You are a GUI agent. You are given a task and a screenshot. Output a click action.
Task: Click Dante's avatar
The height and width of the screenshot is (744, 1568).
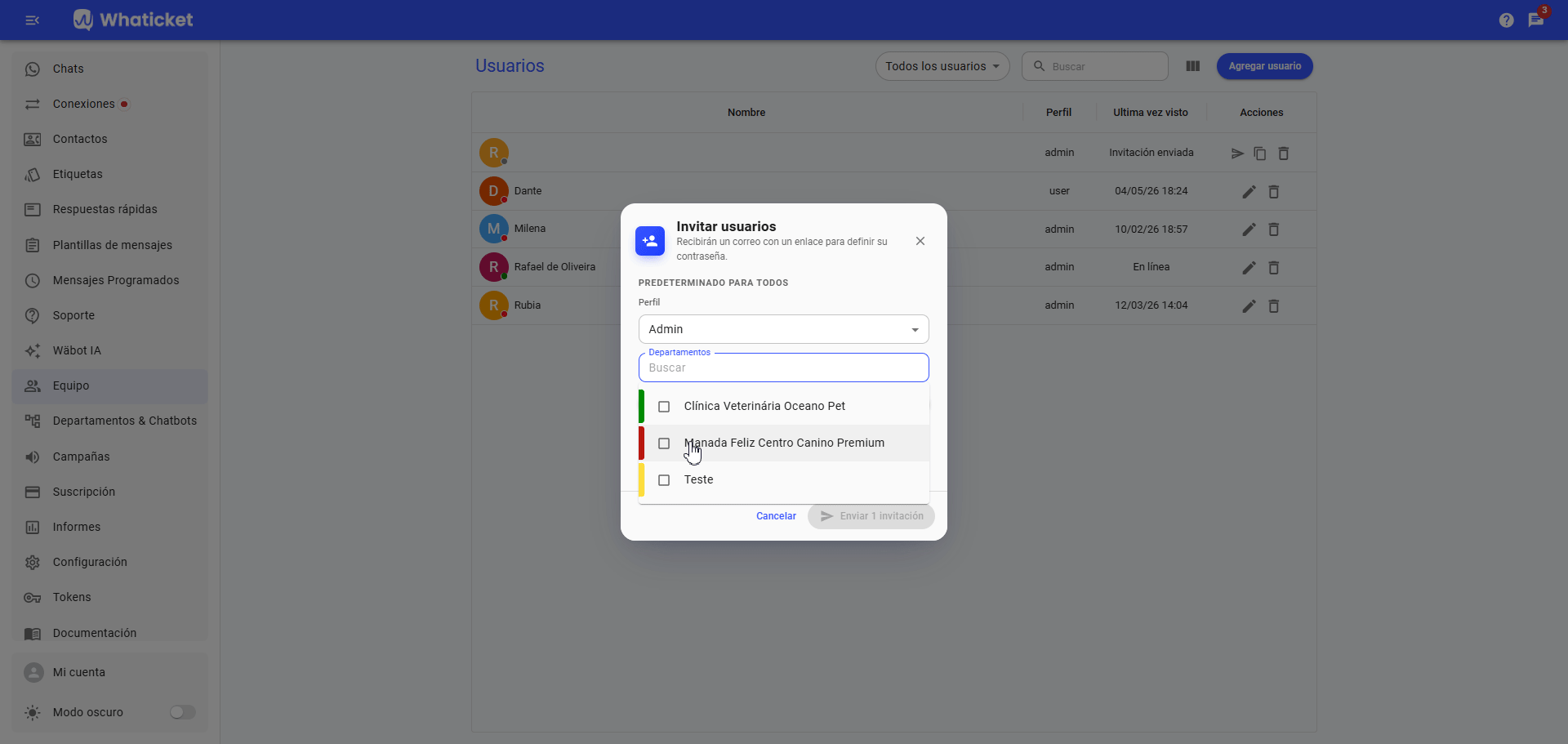(493, 191)
